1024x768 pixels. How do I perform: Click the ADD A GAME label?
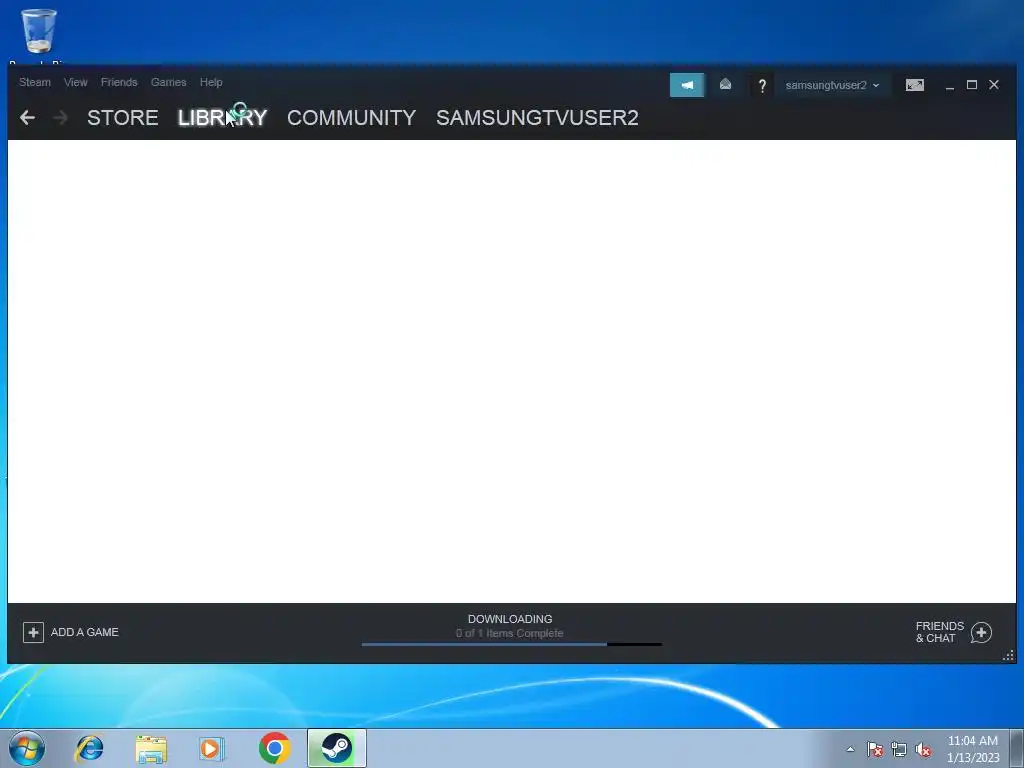coord(85,632)
